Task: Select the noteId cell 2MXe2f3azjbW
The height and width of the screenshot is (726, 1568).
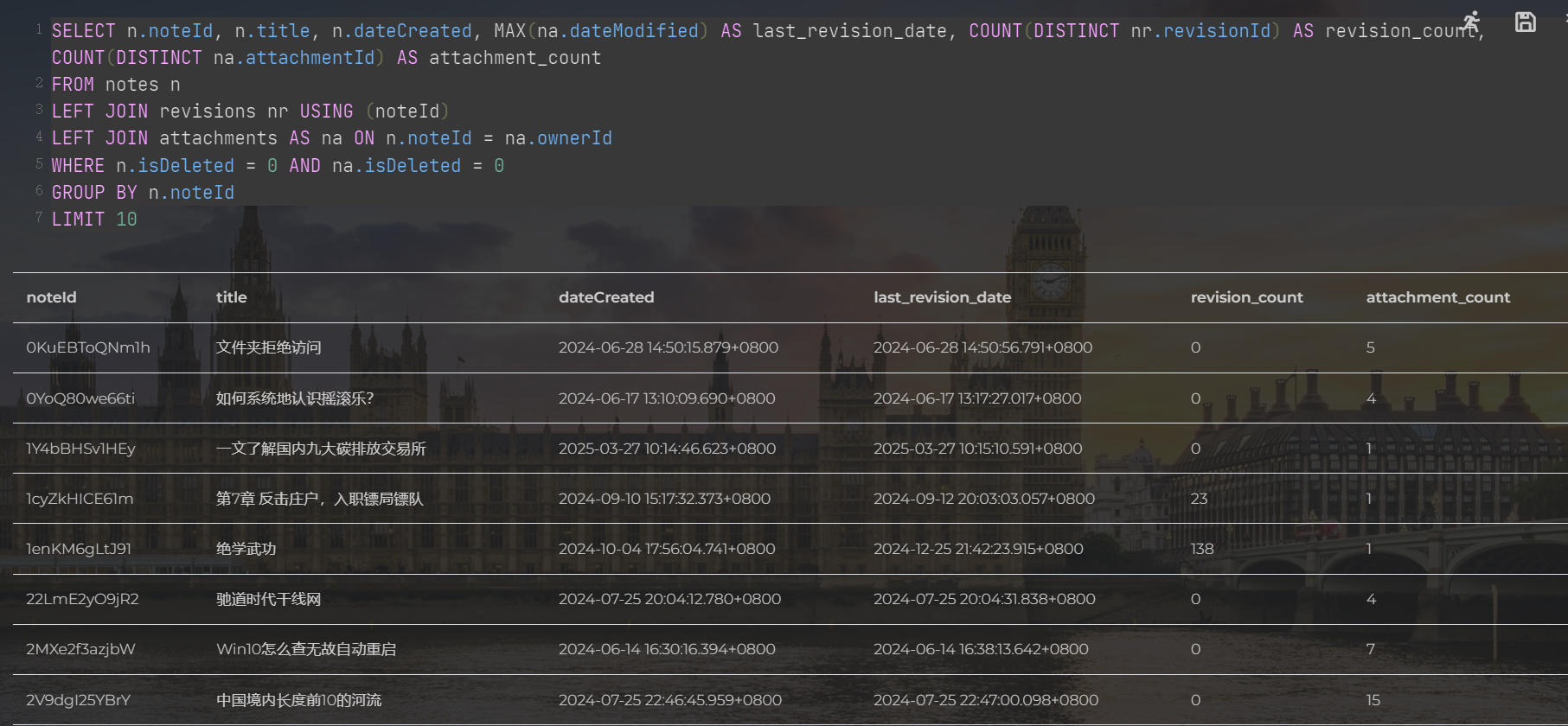Action: pos(80,649)
